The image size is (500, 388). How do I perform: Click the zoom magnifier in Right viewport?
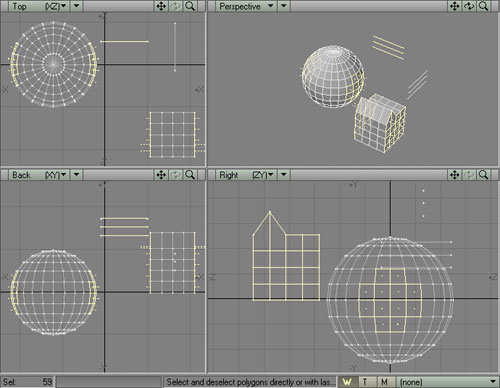tap(484, 175)
